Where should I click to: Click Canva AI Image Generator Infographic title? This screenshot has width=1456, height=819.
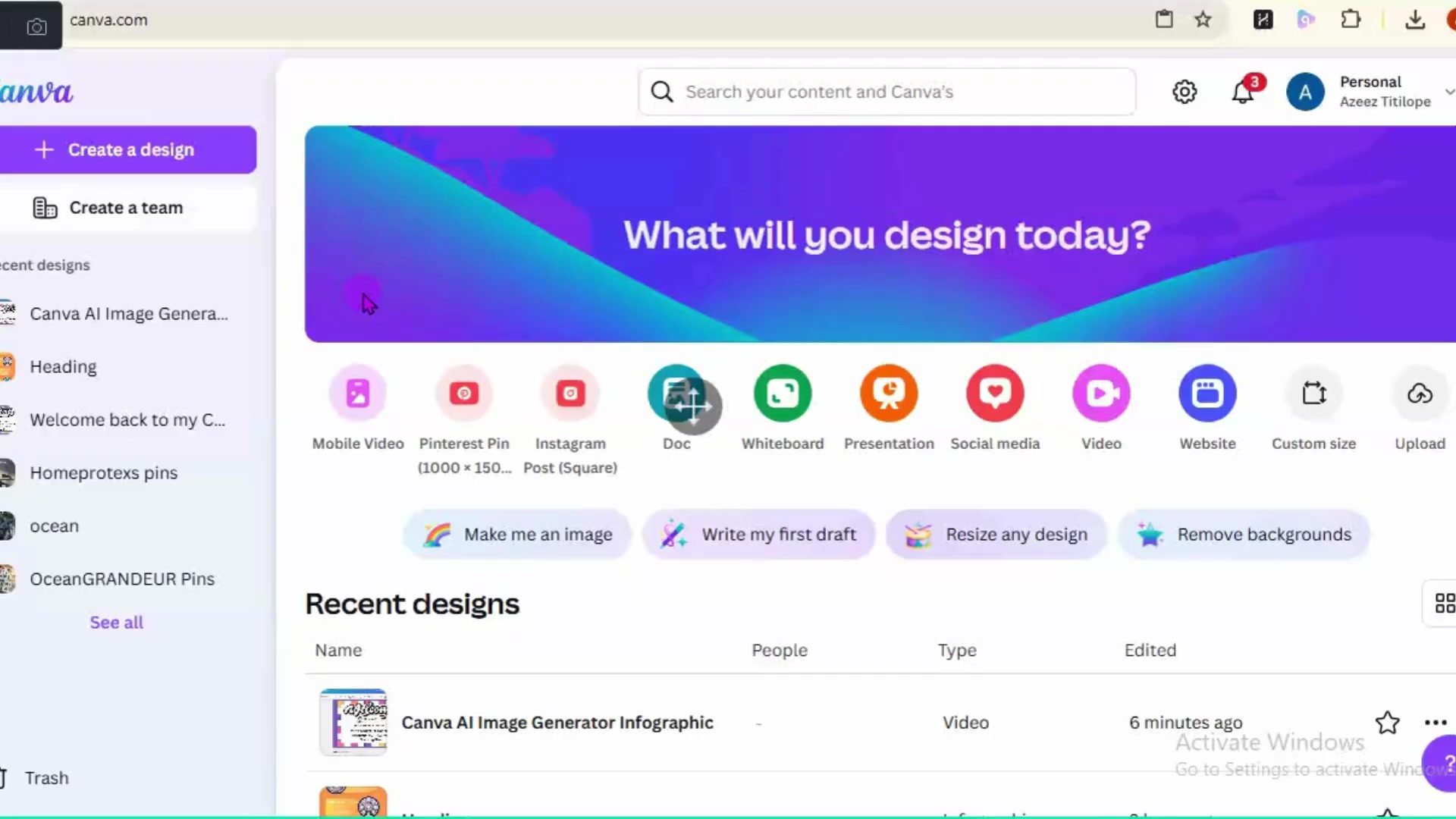click(x=557, y=723)
